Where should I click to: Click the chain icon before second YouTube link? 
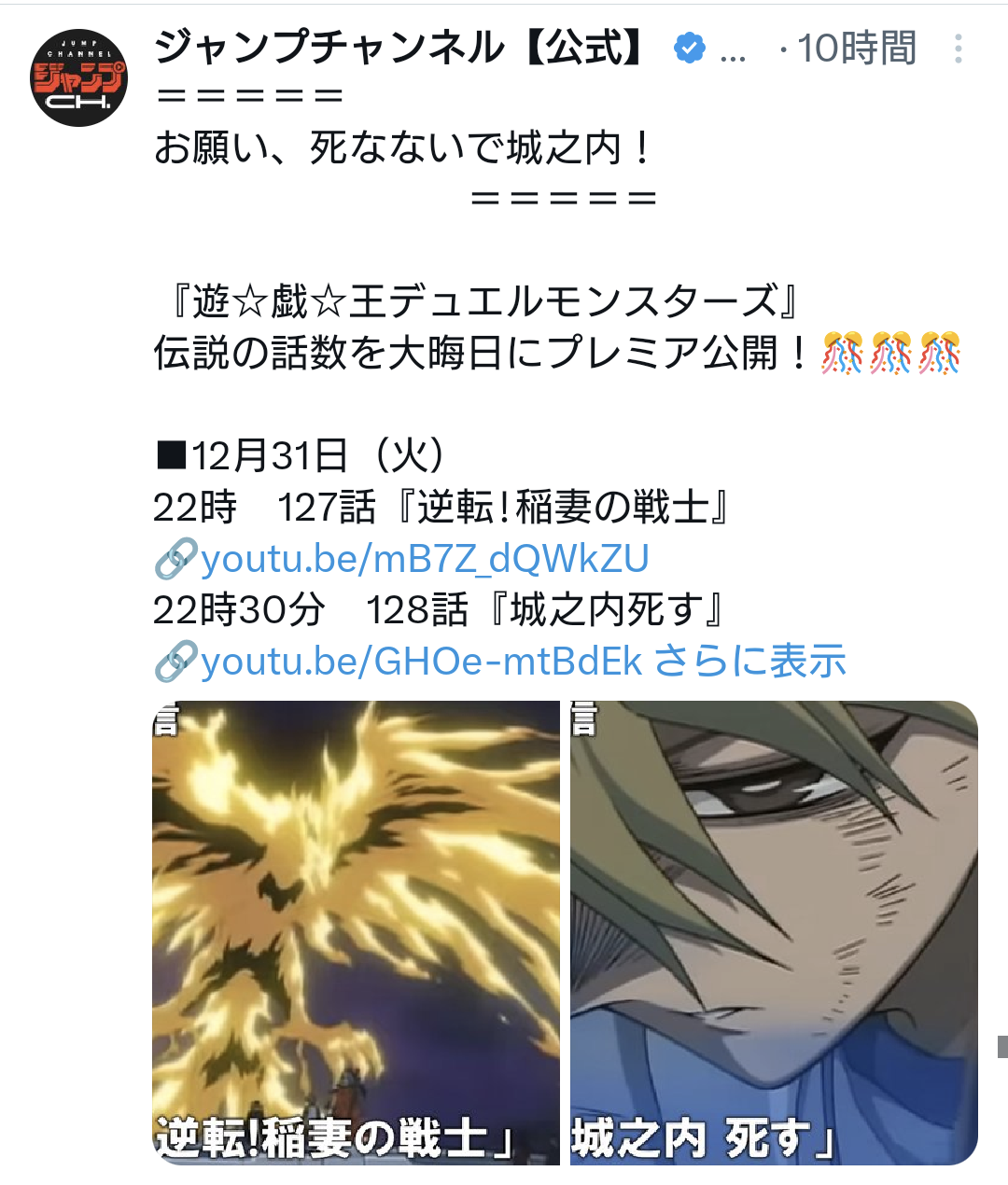pyautogui.click(x=176, y=662)
